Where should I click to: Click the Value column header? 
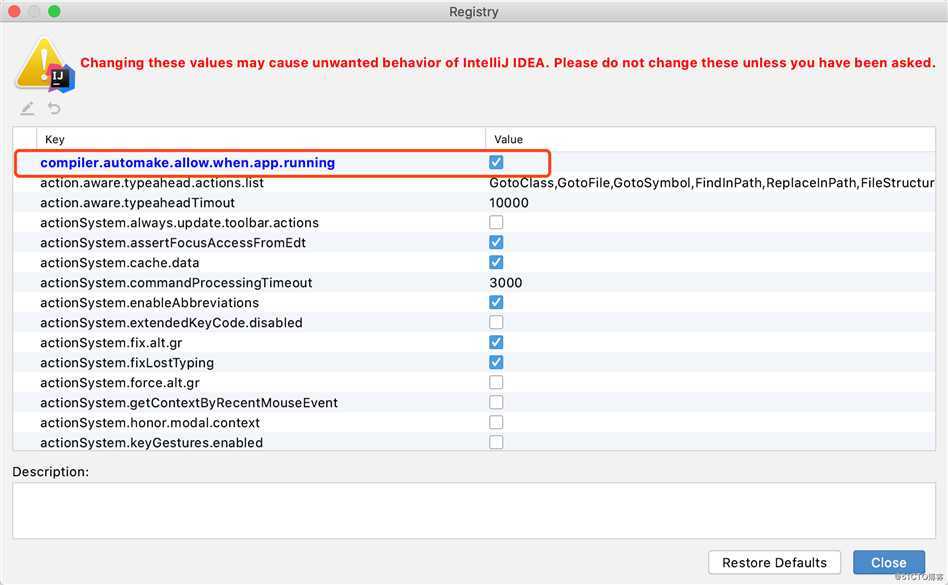(x=710, y=139)
